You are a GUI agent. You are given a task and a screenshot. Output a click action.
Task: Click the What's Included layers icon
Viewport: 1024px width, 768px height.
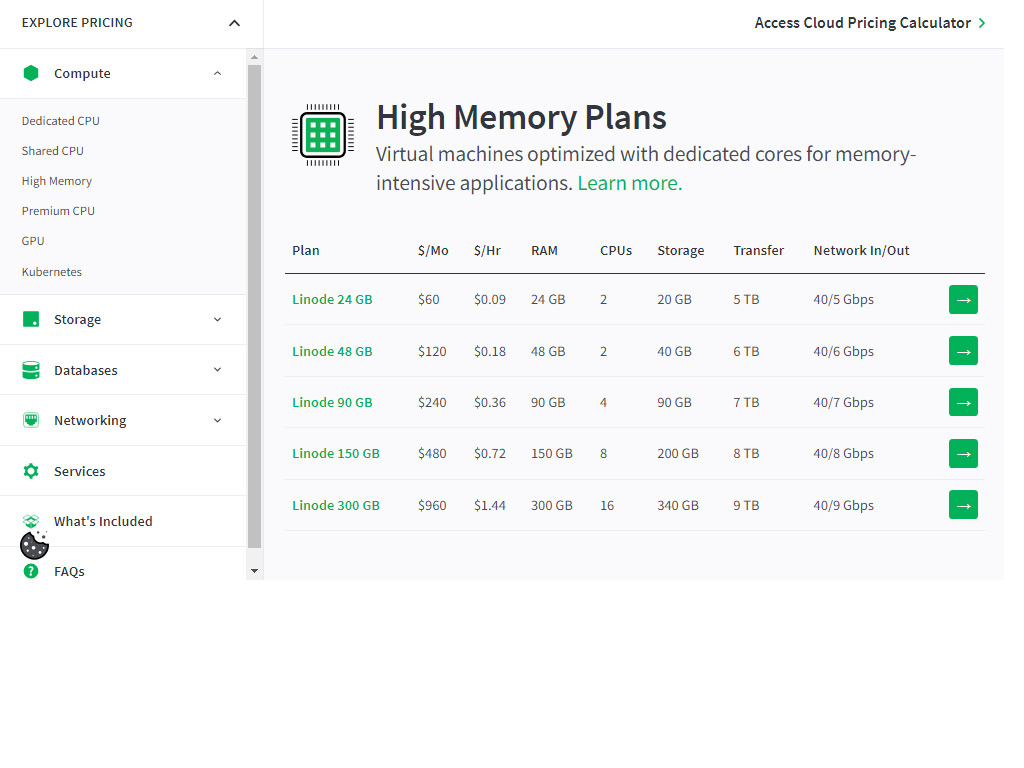point(31,521)
